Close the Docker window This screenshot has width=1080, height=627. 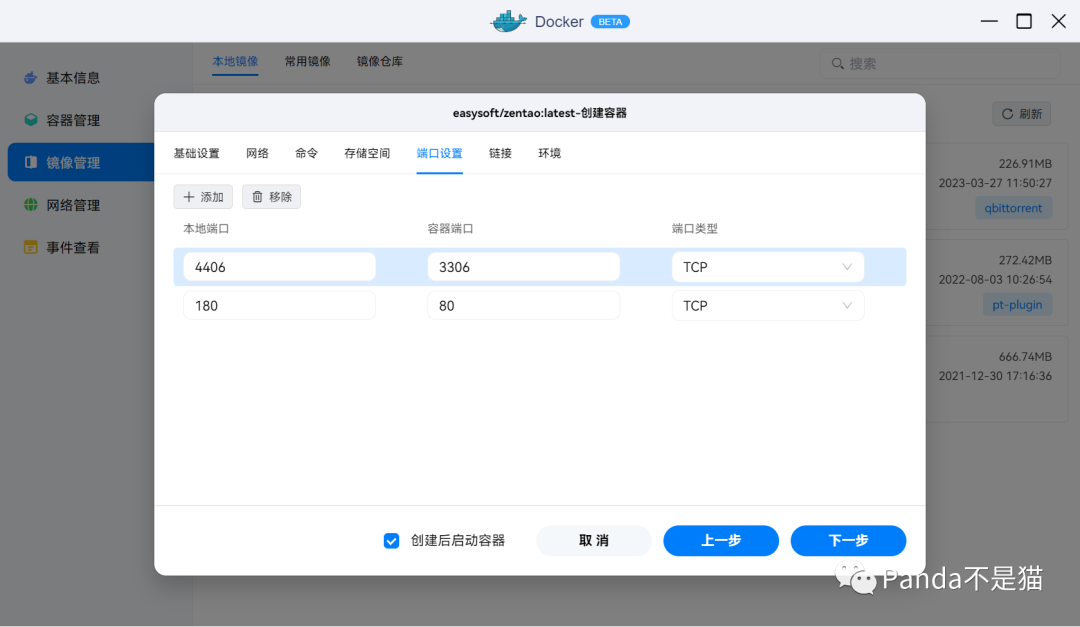[x=1059, y=21]
